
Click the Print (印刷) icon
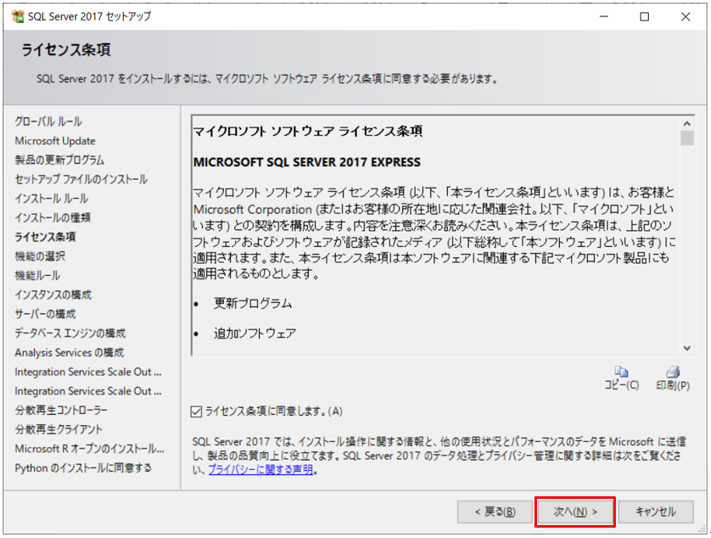click(x=673, y=372)
